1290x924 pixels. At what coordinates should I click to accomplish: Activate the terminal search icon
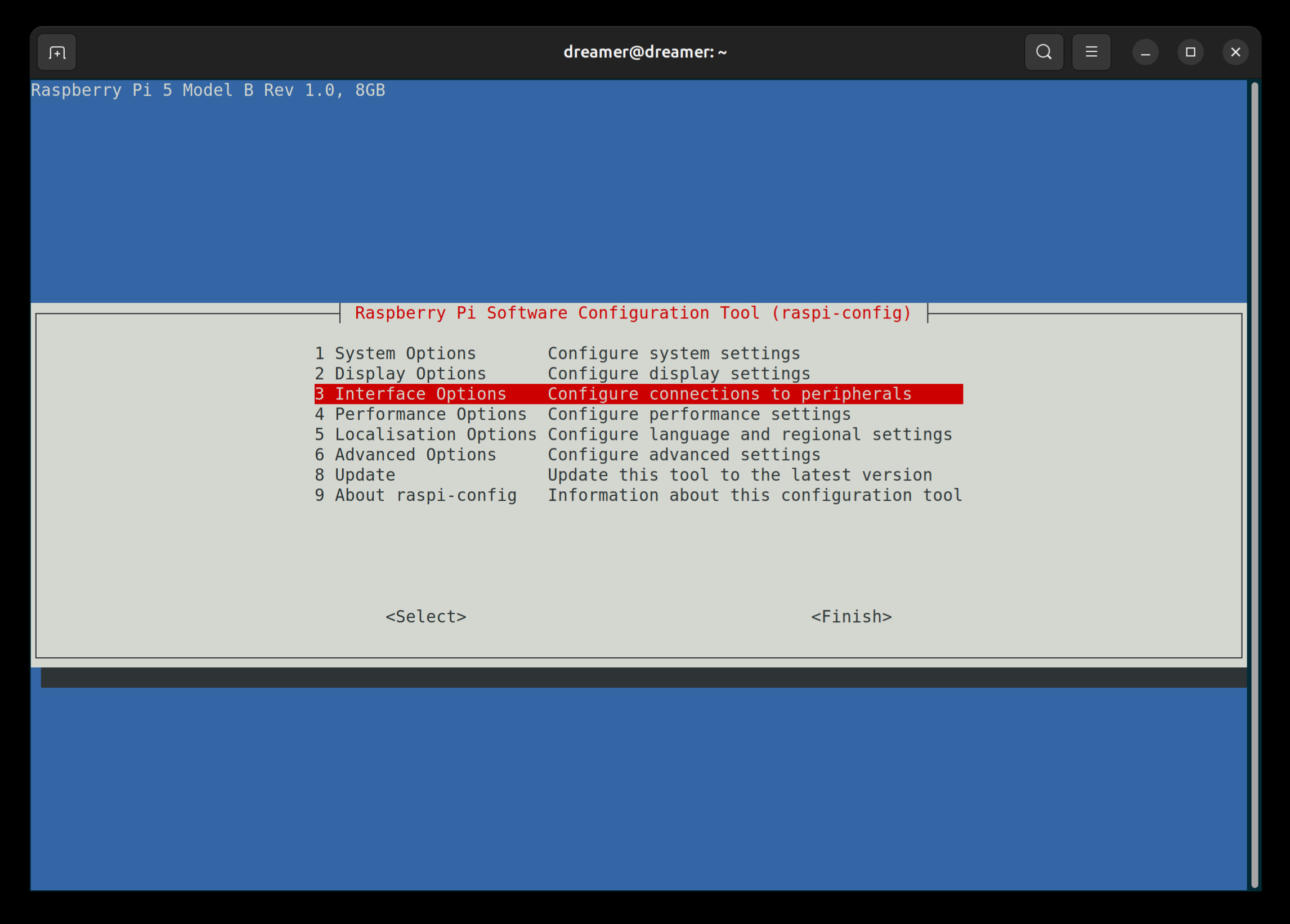(x=1043, y=52)
